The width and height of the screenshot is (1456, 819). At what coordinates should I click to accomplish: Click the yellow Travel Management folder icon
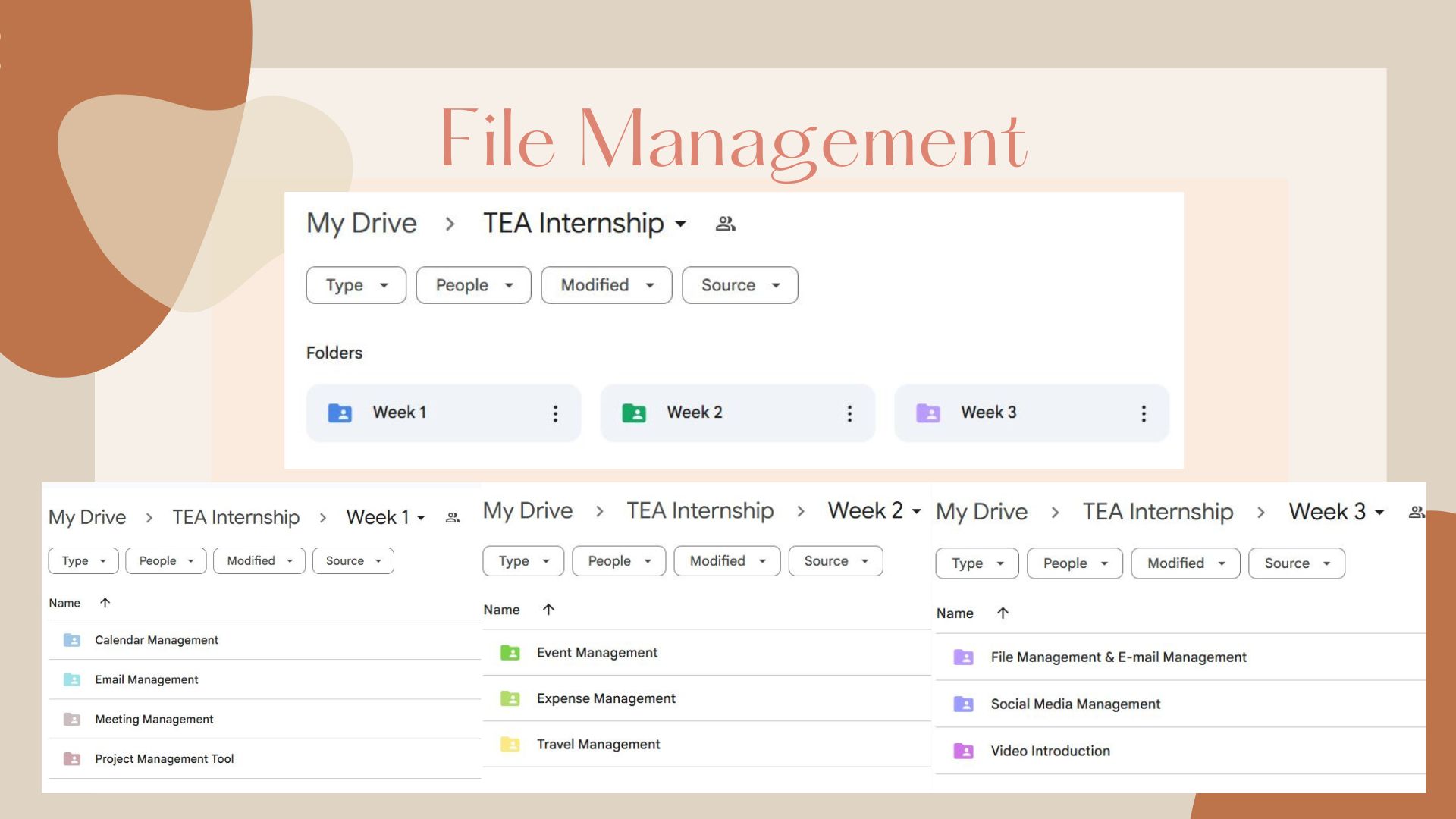[510, 745]
